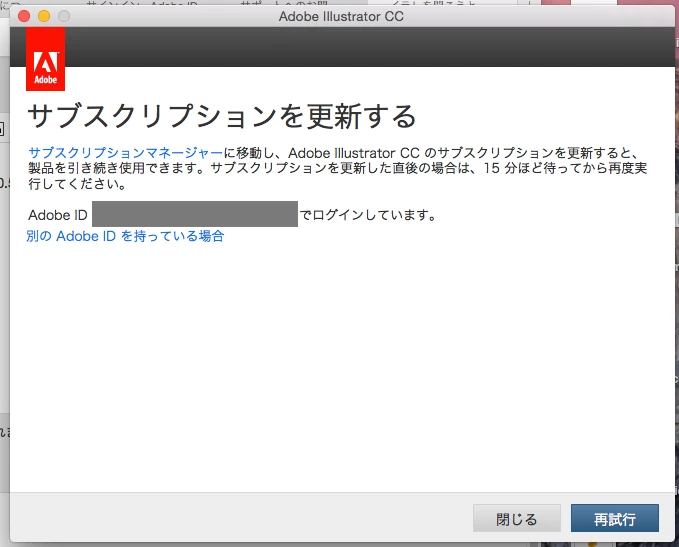The width and height of the screenshot is (679, 547).
Task: Click the サブスクリプションを更新する heading
Action: pyautogui.click(x=222, y=116)
